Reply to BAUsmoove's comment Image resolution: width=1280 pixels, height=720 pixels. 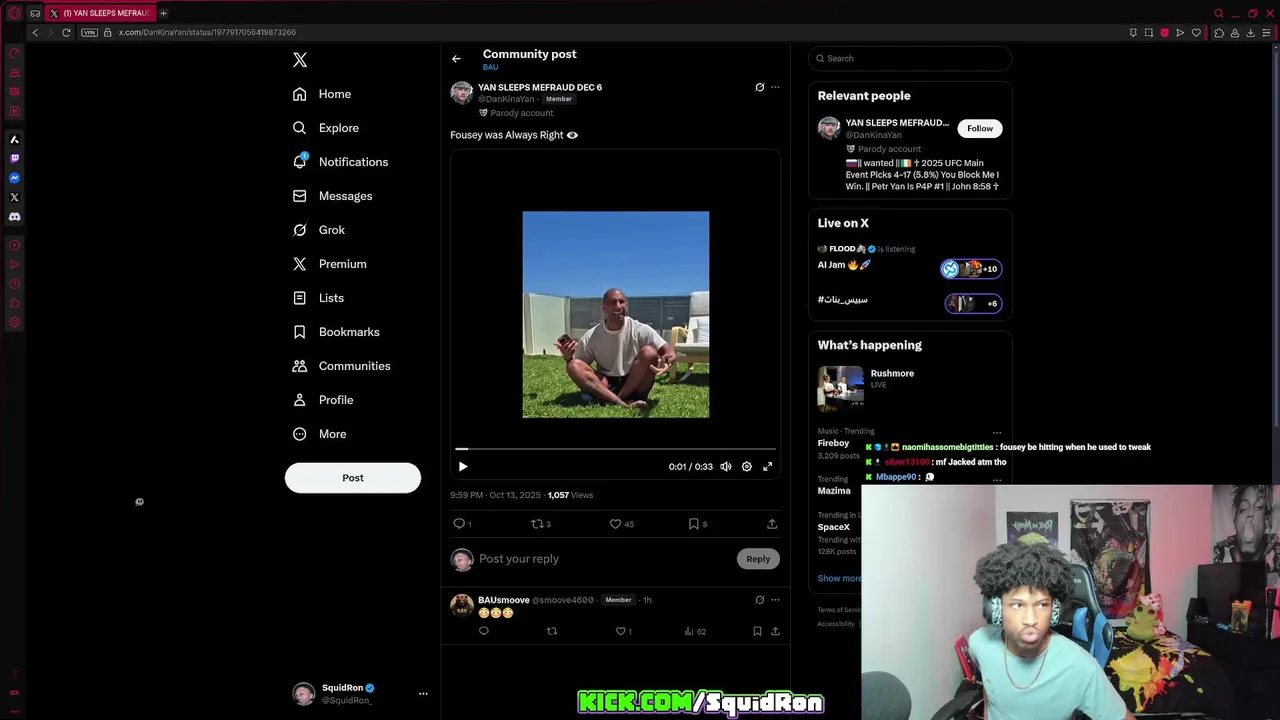coord(484,631)
